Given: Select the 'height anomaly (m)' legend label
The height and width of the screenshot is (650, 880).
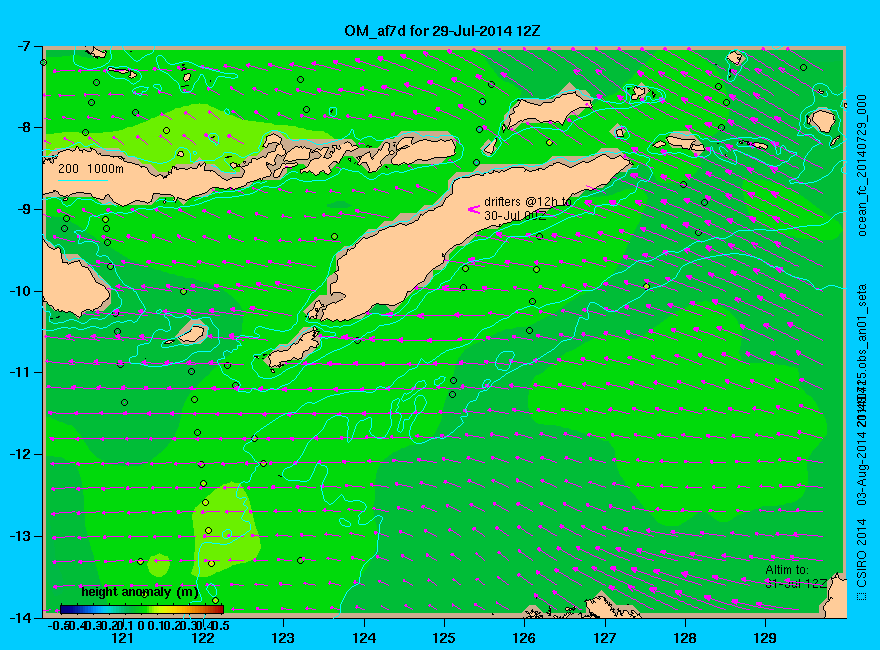Looking at the screenshot, I should click(x=139, y=592).
